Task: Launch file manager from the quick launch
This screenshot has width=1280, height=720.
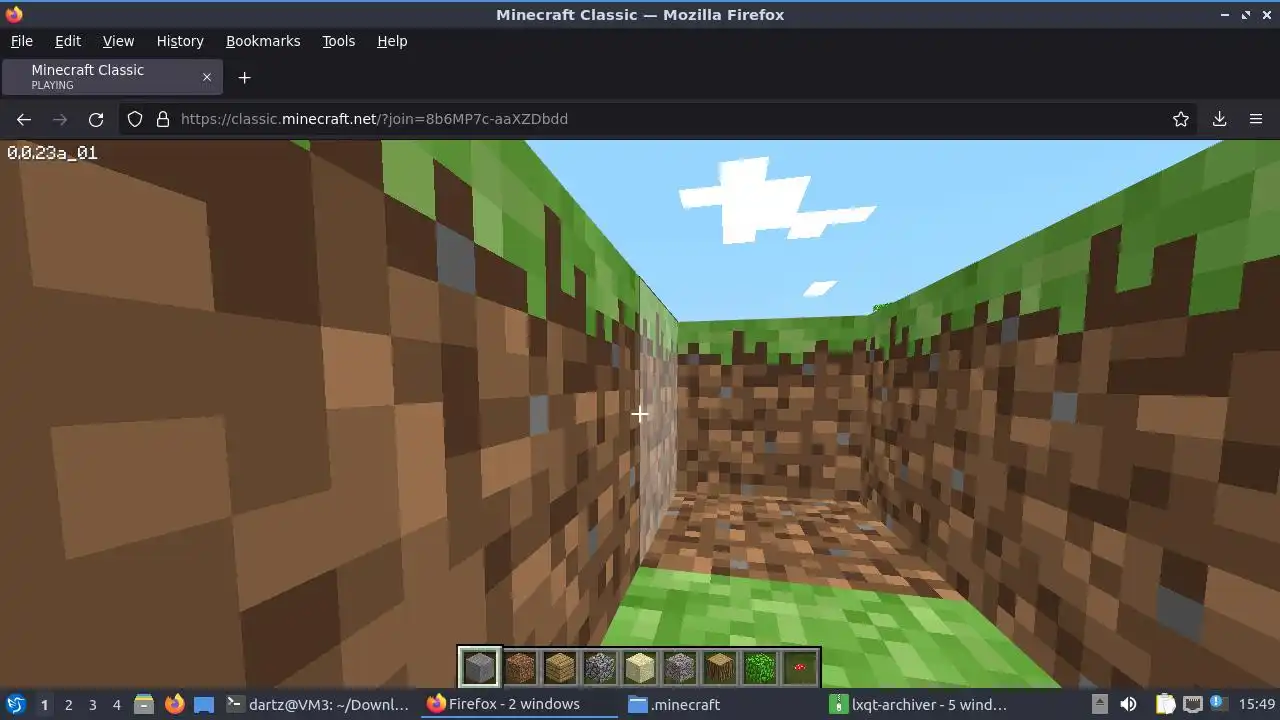Action: coord(143,705)
